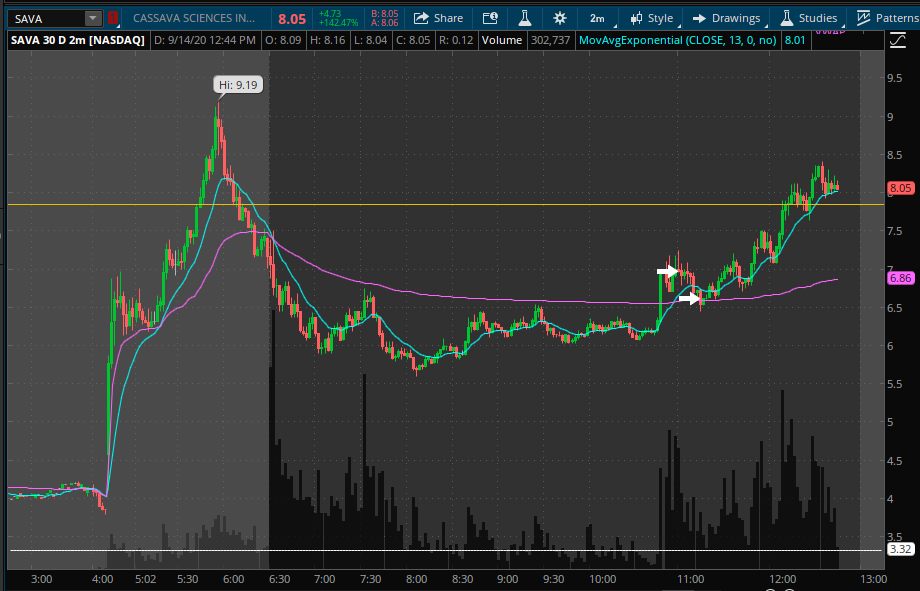This screenshot has height=591, width=920.
Task: Open chart settings gear icon
Action: click(x=559, y=18)
